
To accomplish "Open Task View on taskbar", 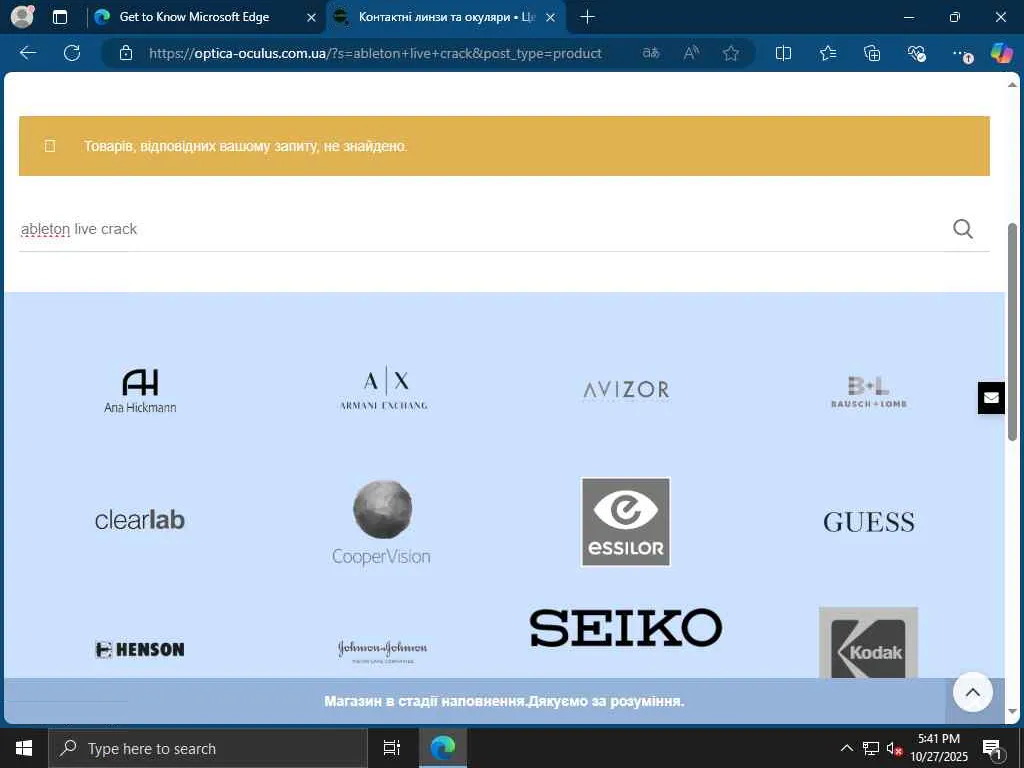I will click(392, 748).
